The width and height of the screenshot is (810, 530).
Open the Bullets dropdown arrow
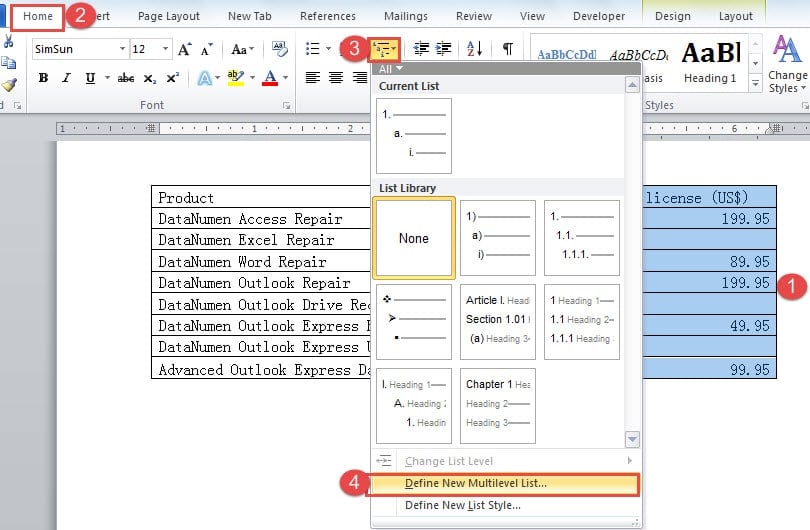click(x=328, y=49)
